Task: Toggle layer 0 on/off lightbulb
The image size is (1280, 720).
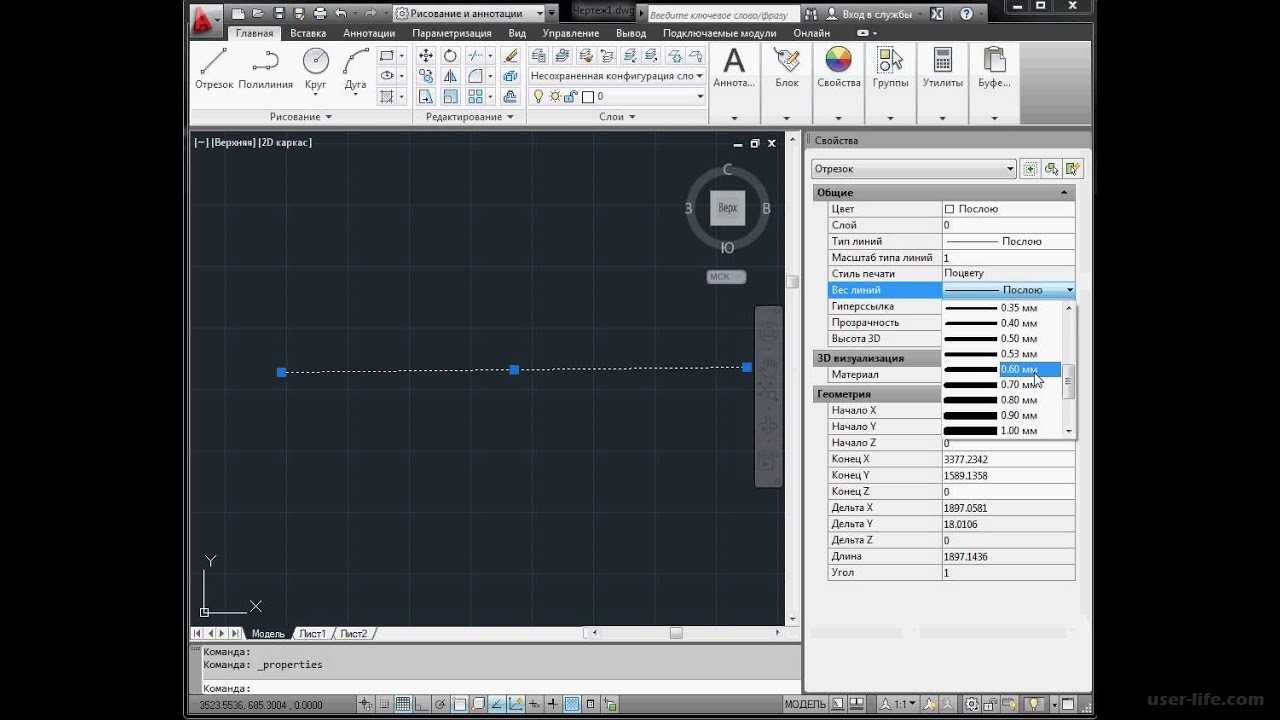Action: point(539,97)
